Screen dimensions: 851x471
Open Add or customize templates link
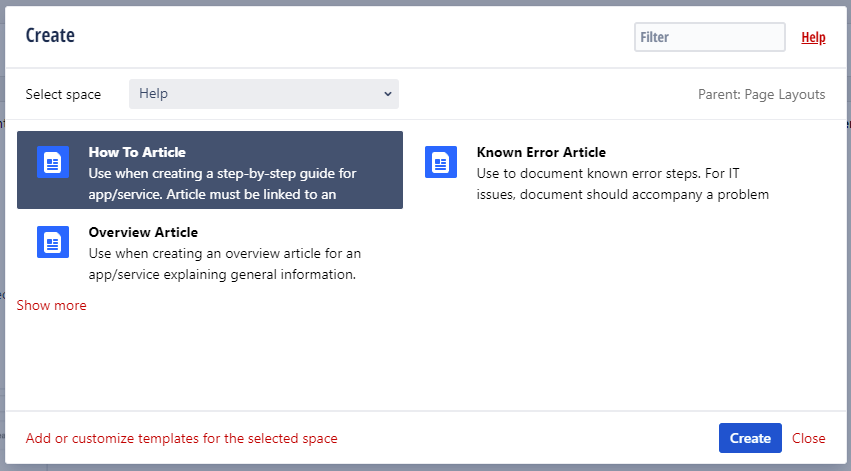click(181, 438)
